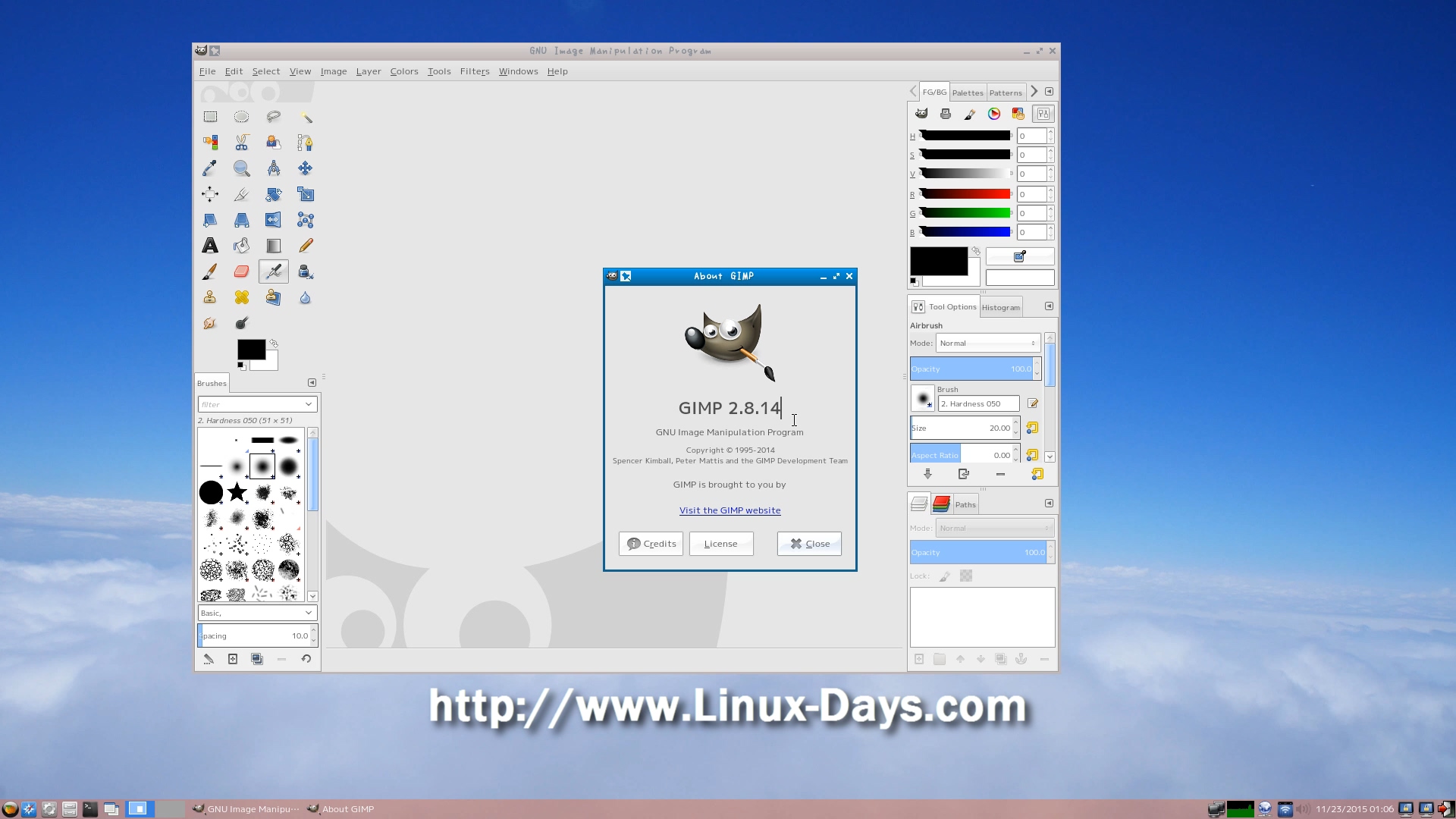Select the Scissors Select tool
This screenshot has width=1456, height=819.
tap(241, 143)
